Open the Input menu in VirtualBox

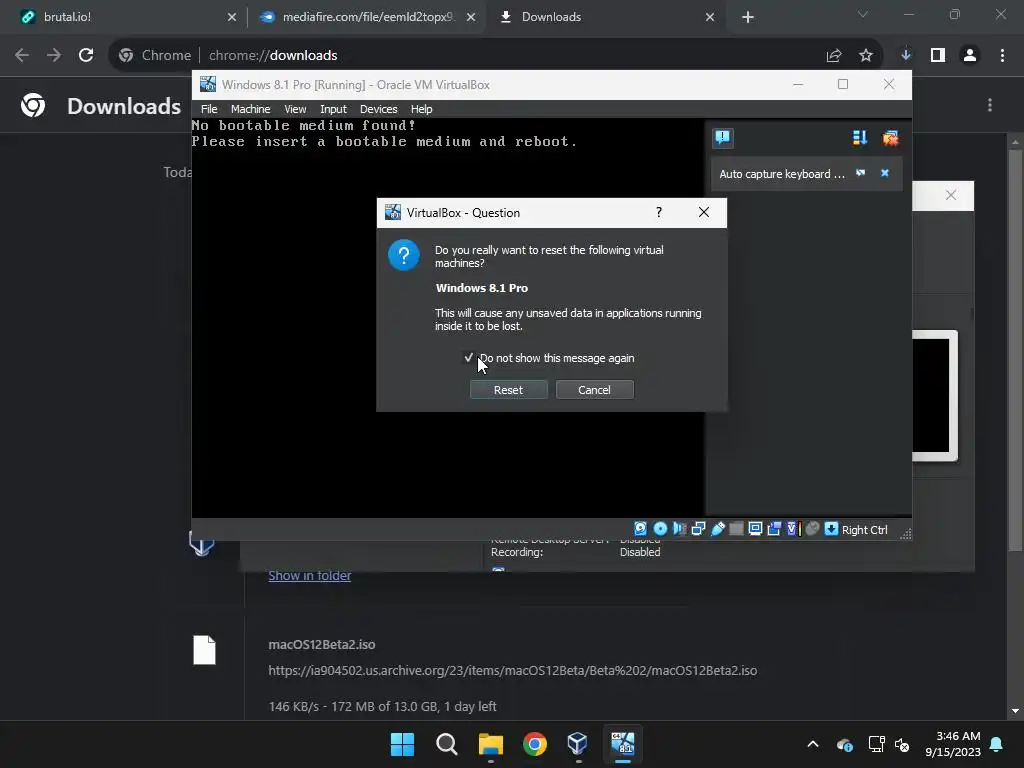[333, 109]
